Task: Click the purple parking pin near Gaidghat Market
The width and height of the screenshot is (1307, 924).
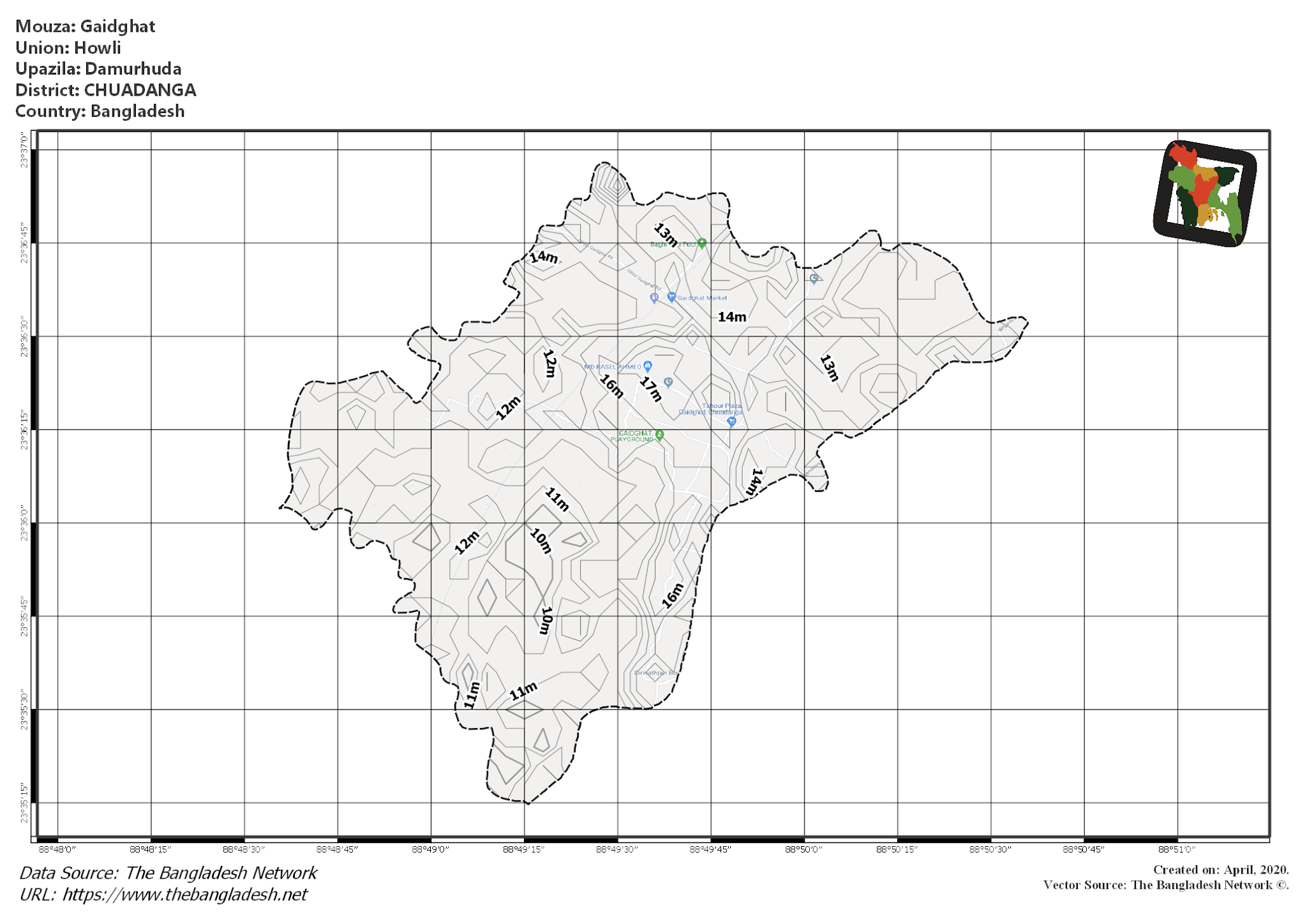Action: pyautogui.click(x=654, y=297)
